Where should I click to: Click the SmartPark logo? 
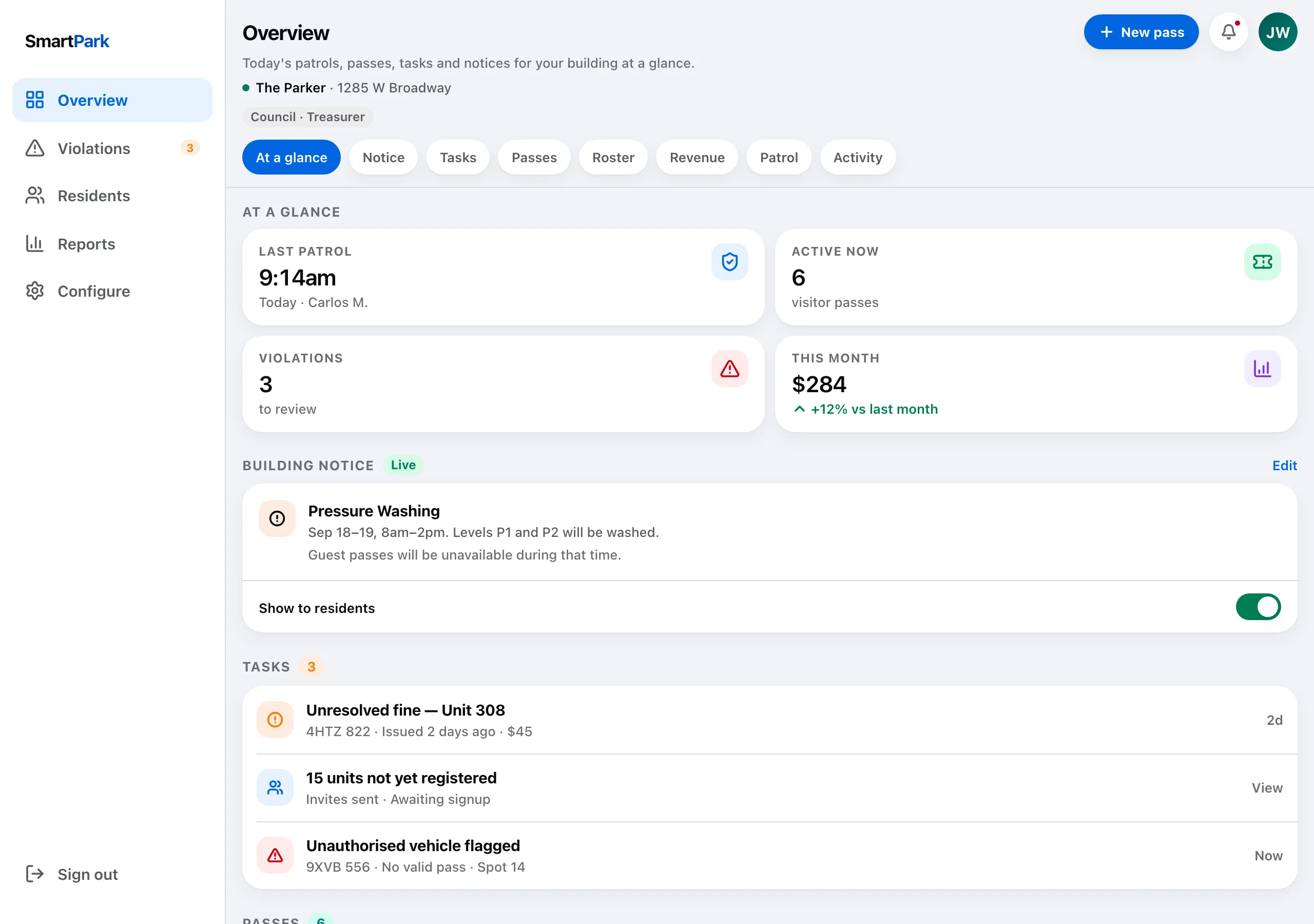[67, 41]
